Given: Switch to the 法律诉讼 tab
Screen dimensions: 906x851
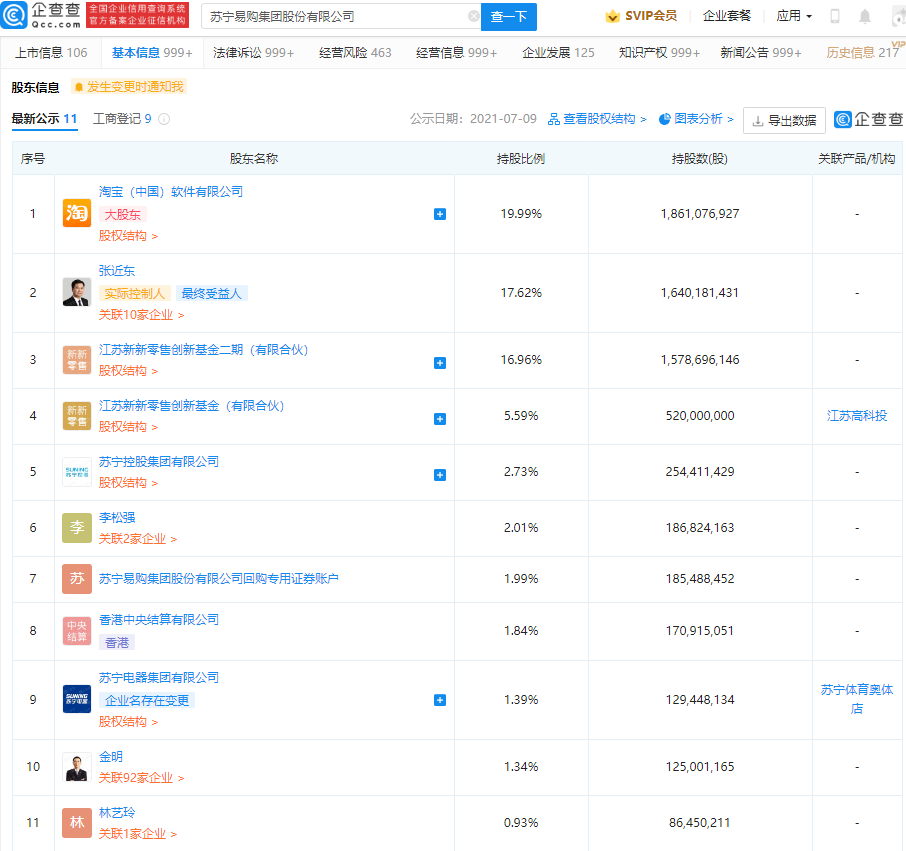Looking at the screenshot, I should [253, 53].
